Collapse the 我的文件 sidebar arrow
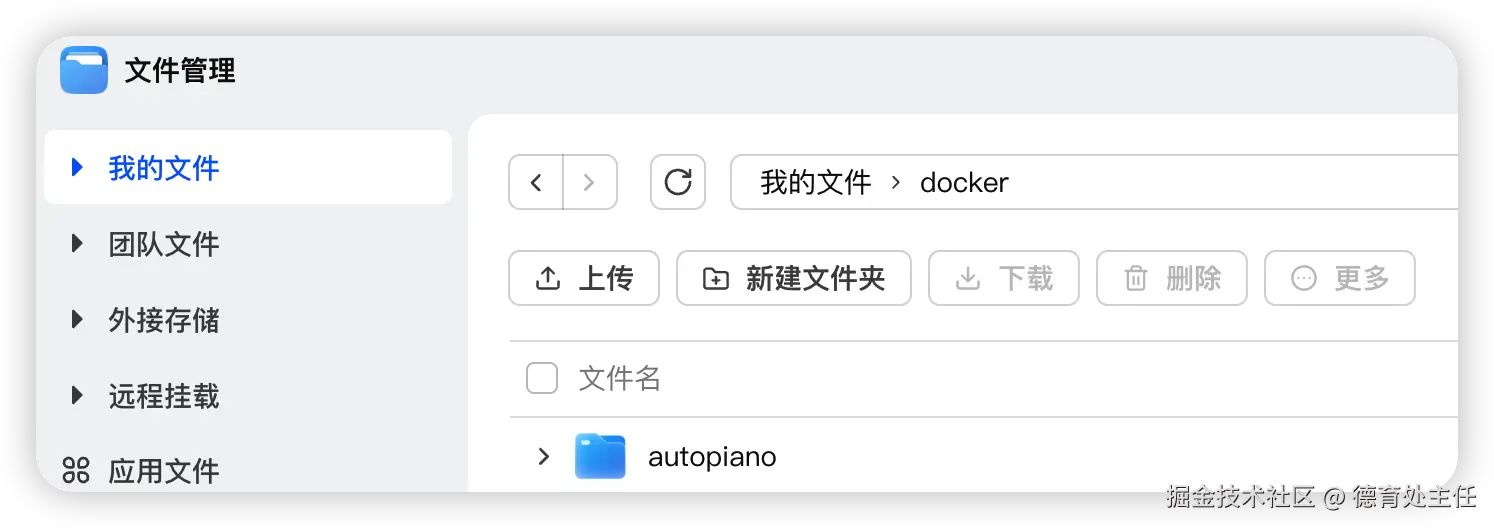The width and height of the screenshot is (1494, 528). (x=77, y=167)
